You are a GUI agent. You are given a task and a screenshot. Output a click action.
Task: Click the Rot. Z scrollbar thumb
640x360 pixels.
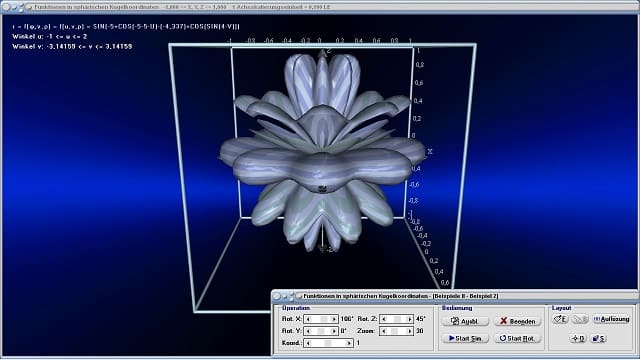tap(397, 319)
